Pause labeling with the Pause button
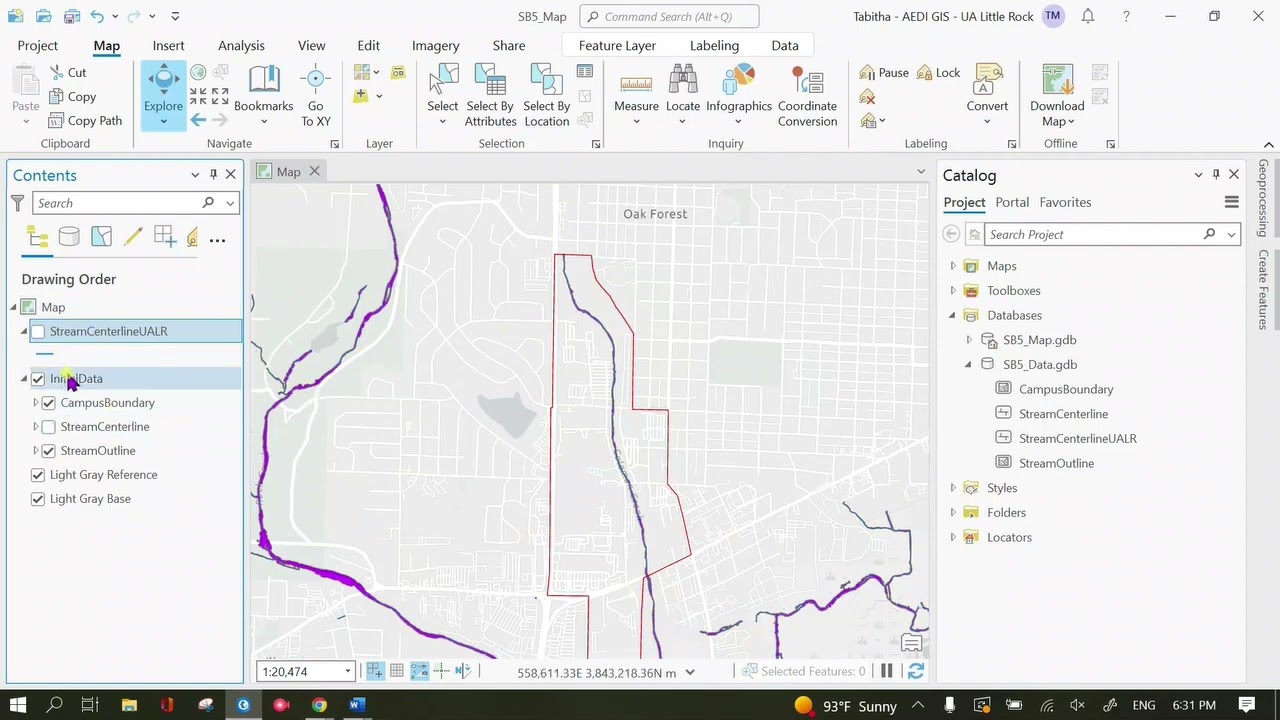This screenshot has width=1280, height=720. 884,73
